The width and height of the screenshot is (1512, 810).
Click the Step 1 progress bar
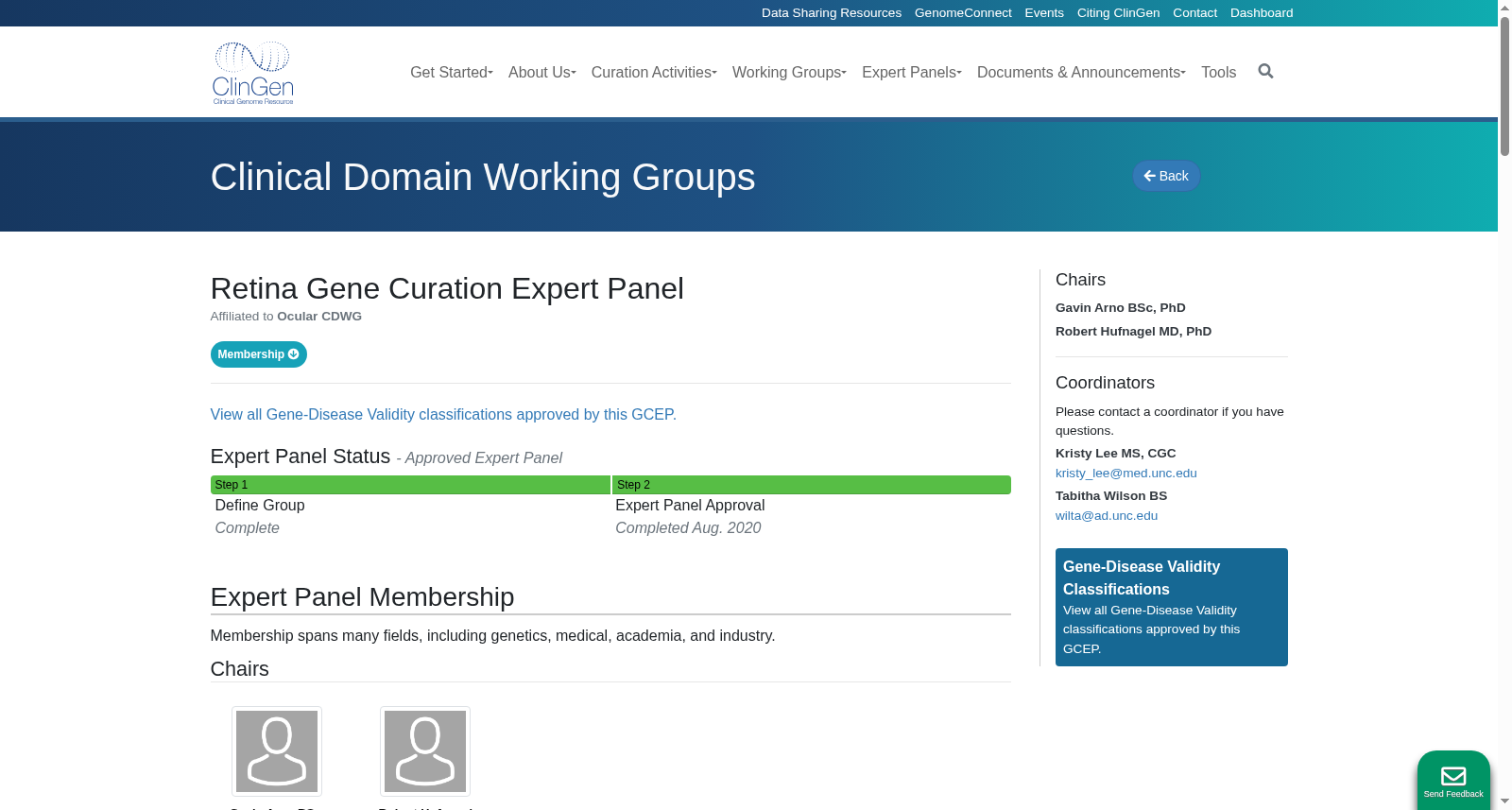coord(410,485)
